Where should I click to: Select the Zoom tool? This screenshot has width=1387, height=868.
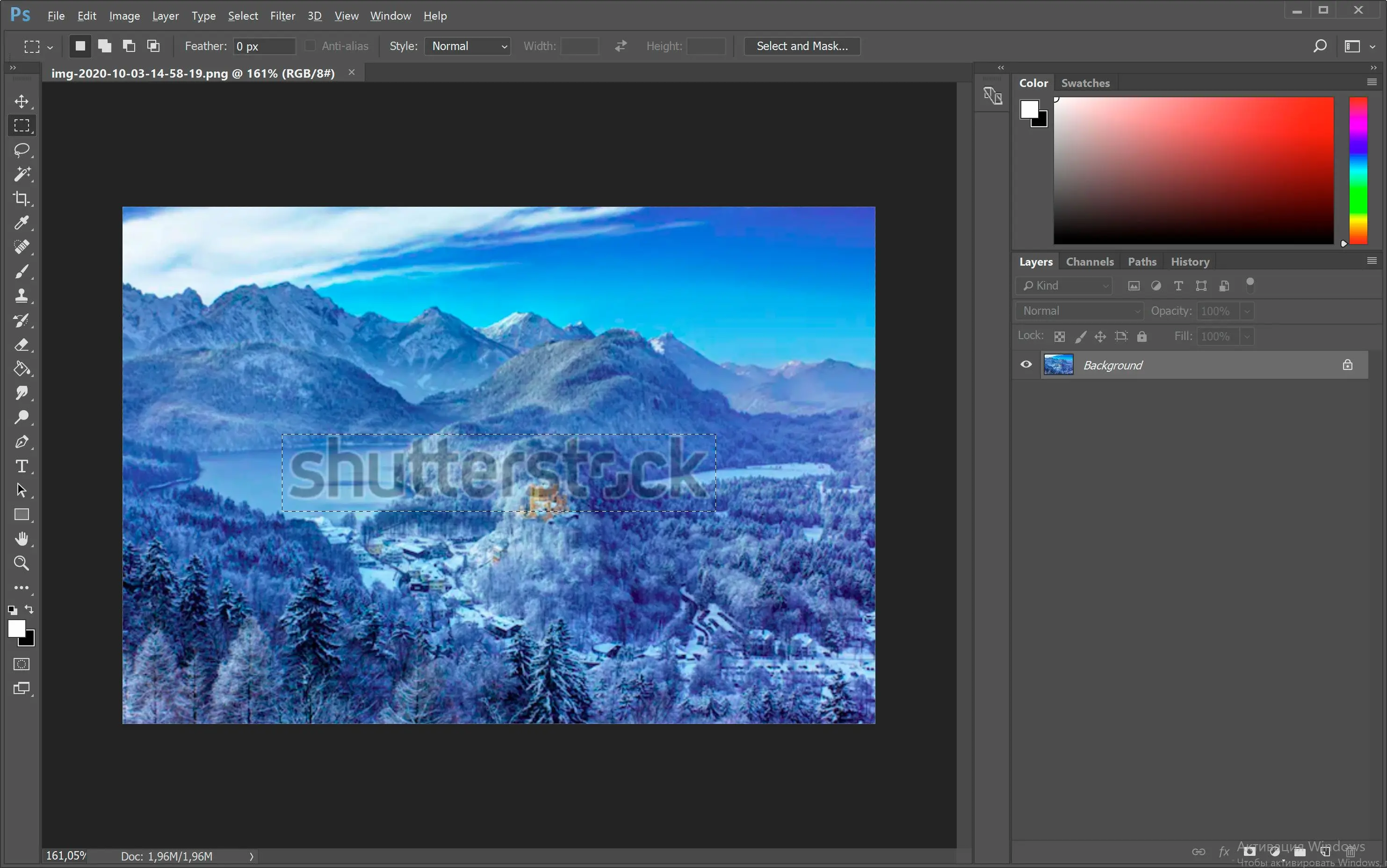tap(22, 563)
